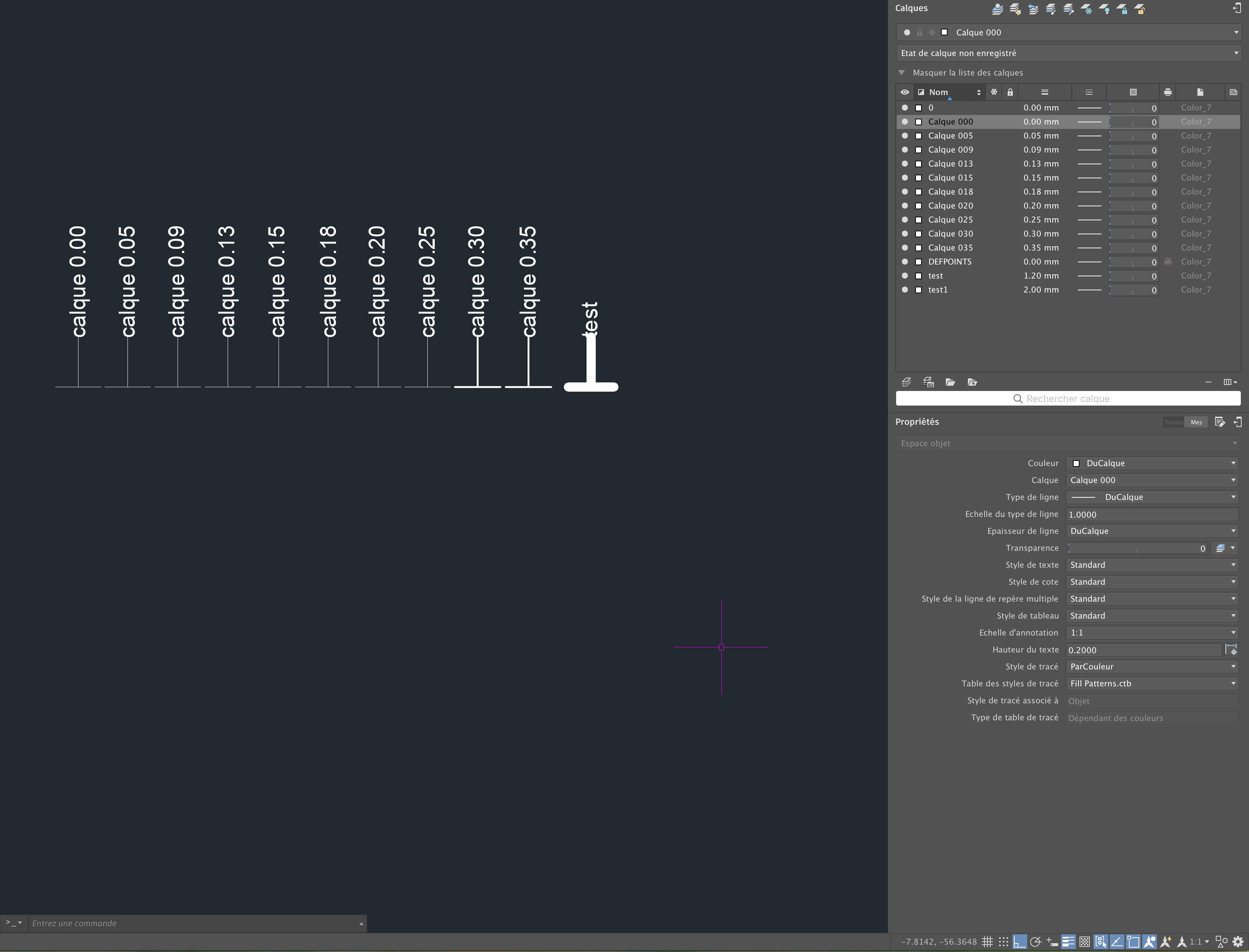The image size is (1249, 952).
Task: Open the Etat de calque non enregistré dropdown
Action: 1068,53
